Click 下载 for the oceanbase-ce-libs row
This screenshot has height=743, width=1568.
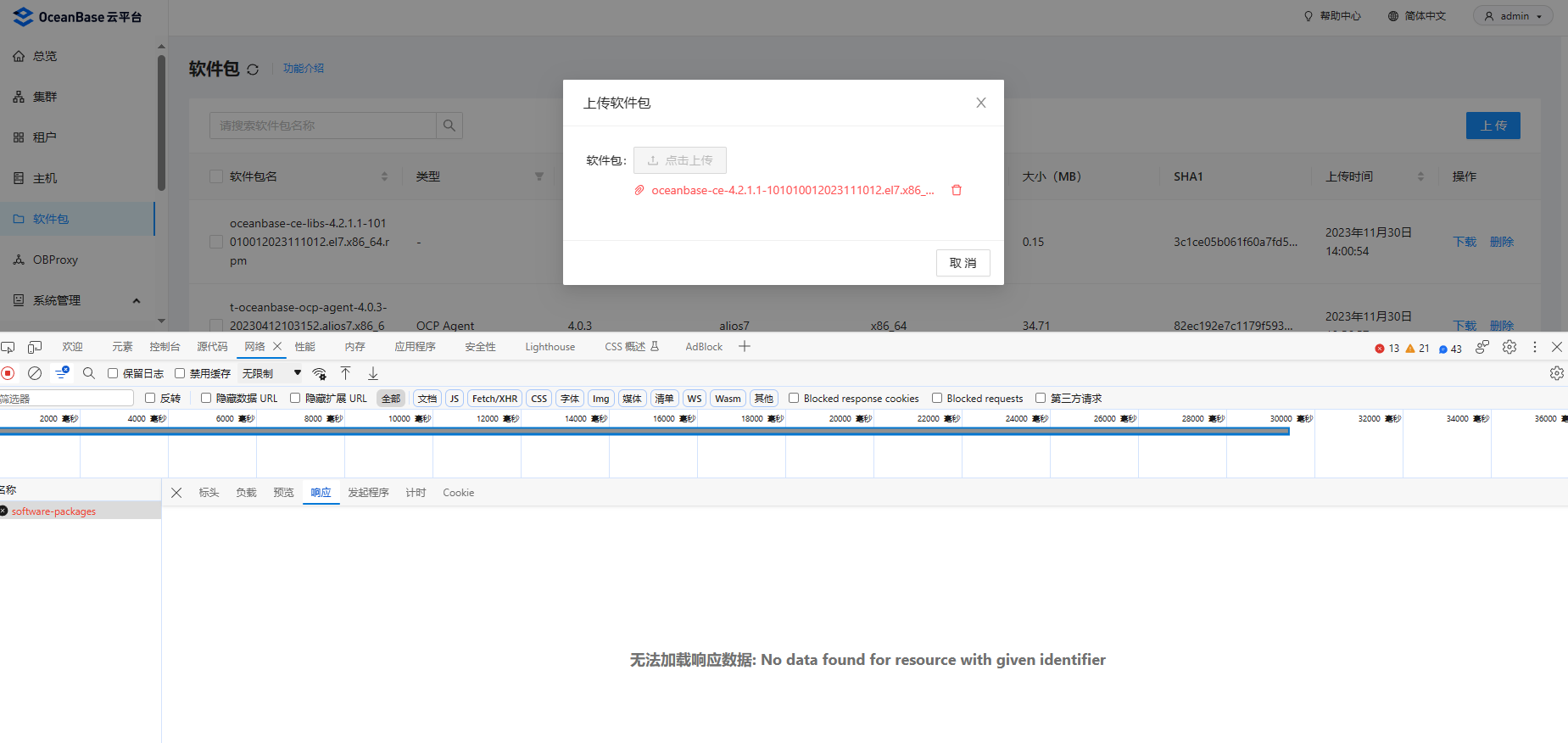1465,242
